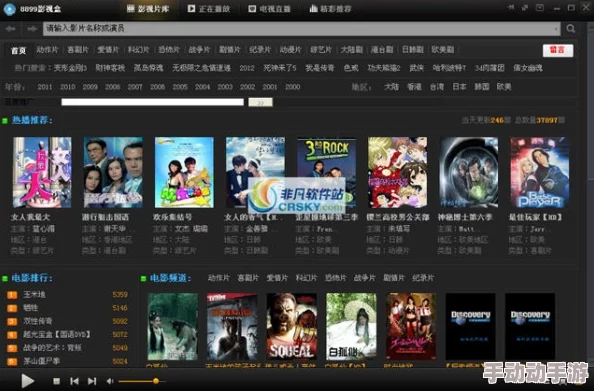Image resolution: width=594 pixels, height=391 pixels.
Task: Click the 8899影视盒 app logo icon
Action: (x=9, y=9)
